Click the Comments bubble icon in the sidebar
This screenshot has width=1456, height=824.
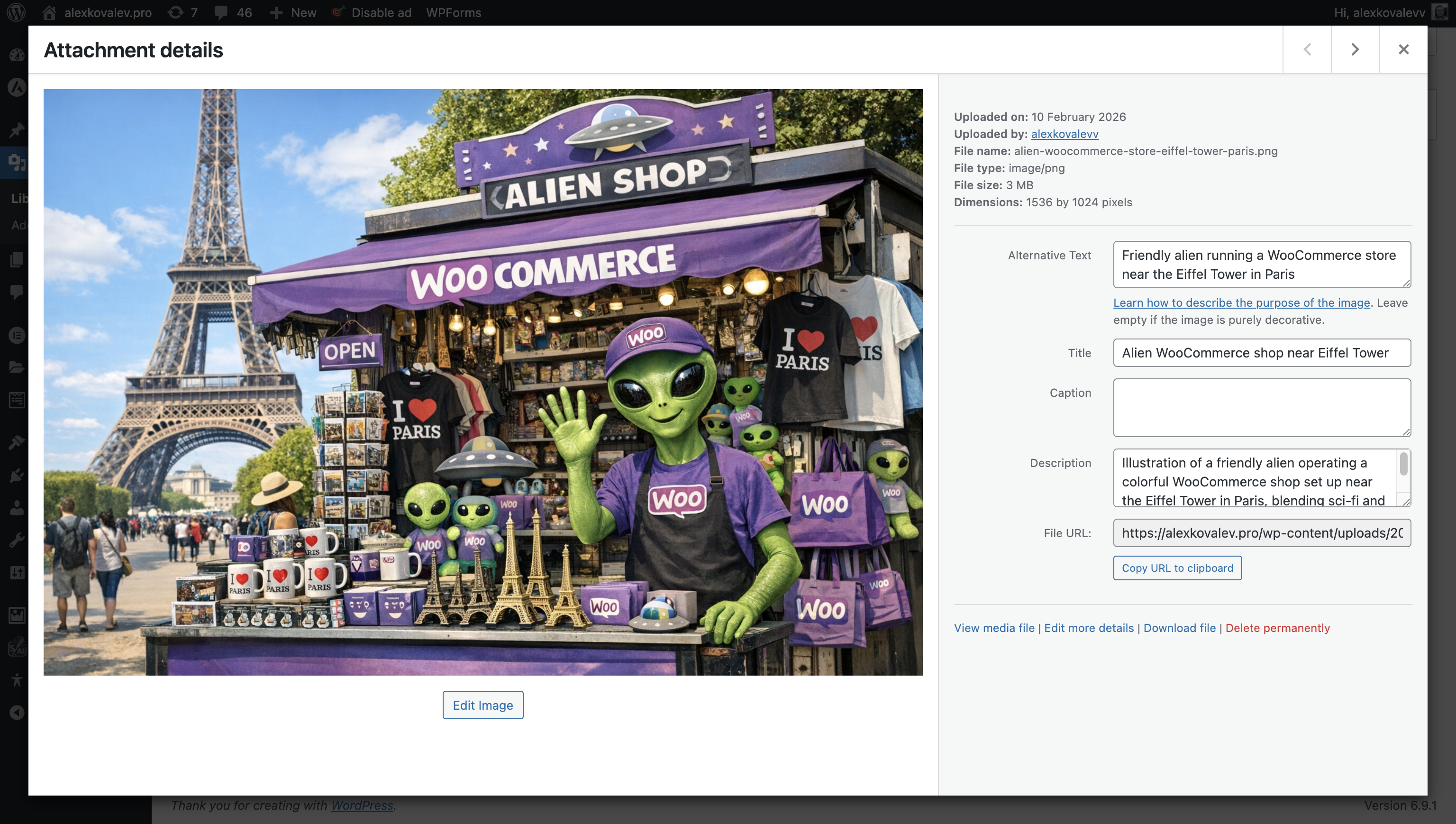[x=17, y=292]
